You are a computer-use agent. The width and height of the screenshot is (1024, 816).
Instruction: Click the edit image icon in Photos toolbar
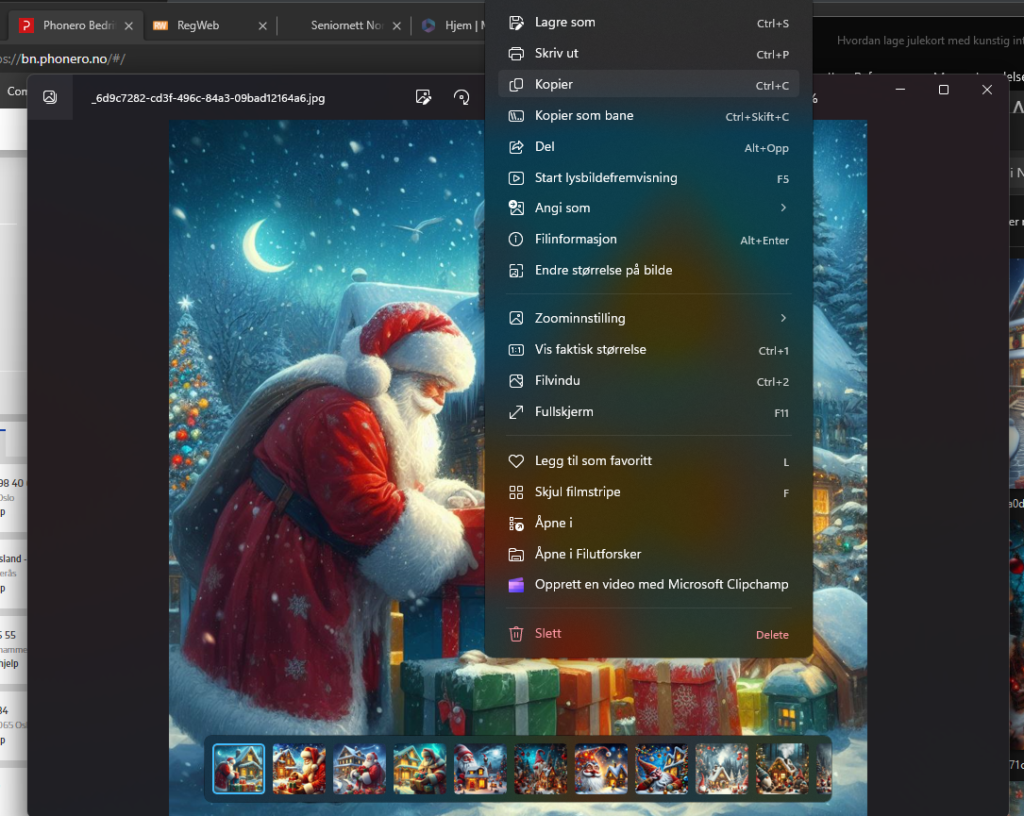pyautogui.click(x=424, y=97)
